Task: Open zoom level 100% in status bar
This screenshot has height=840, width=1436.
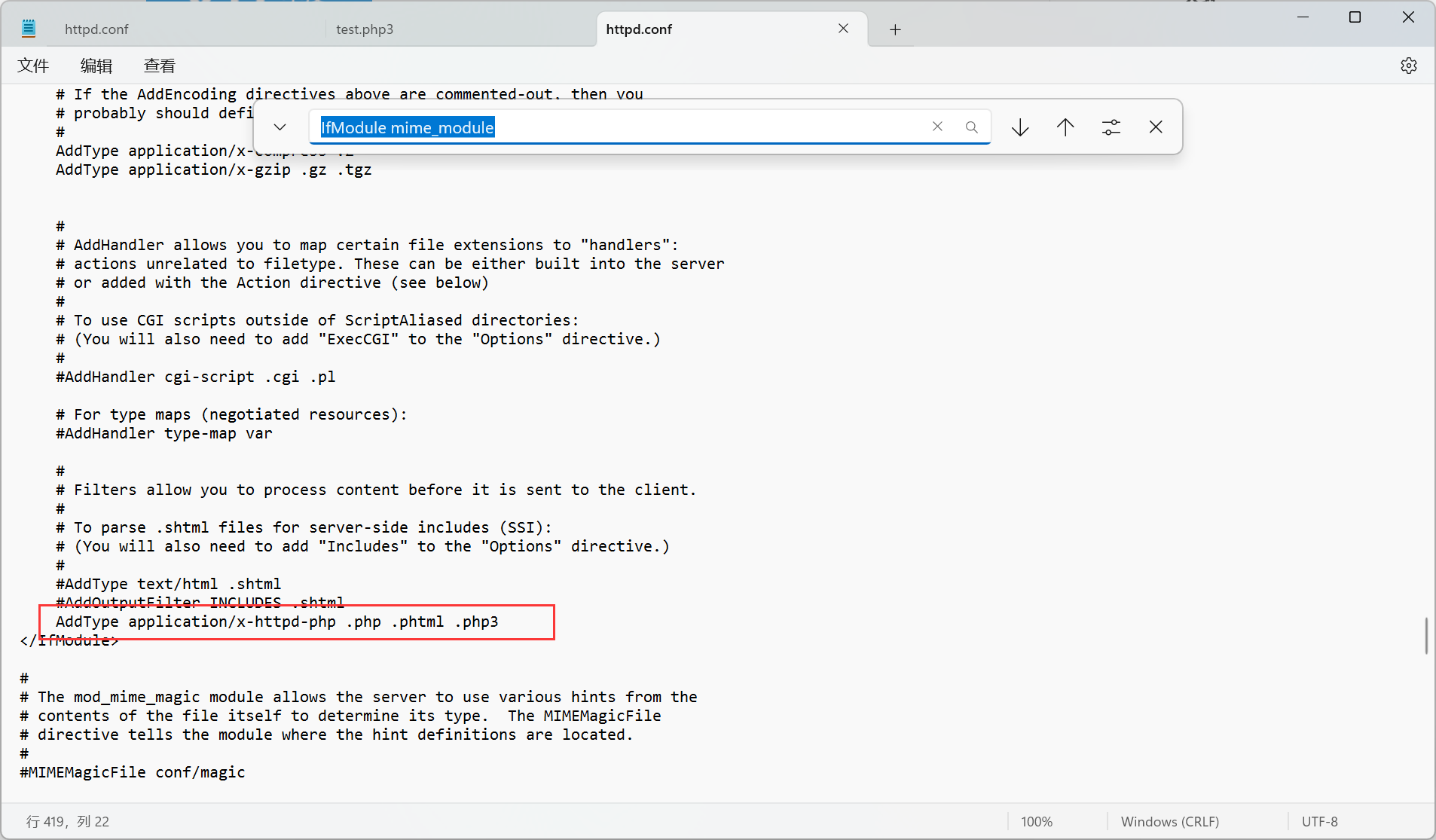Action: point(1037,821)
